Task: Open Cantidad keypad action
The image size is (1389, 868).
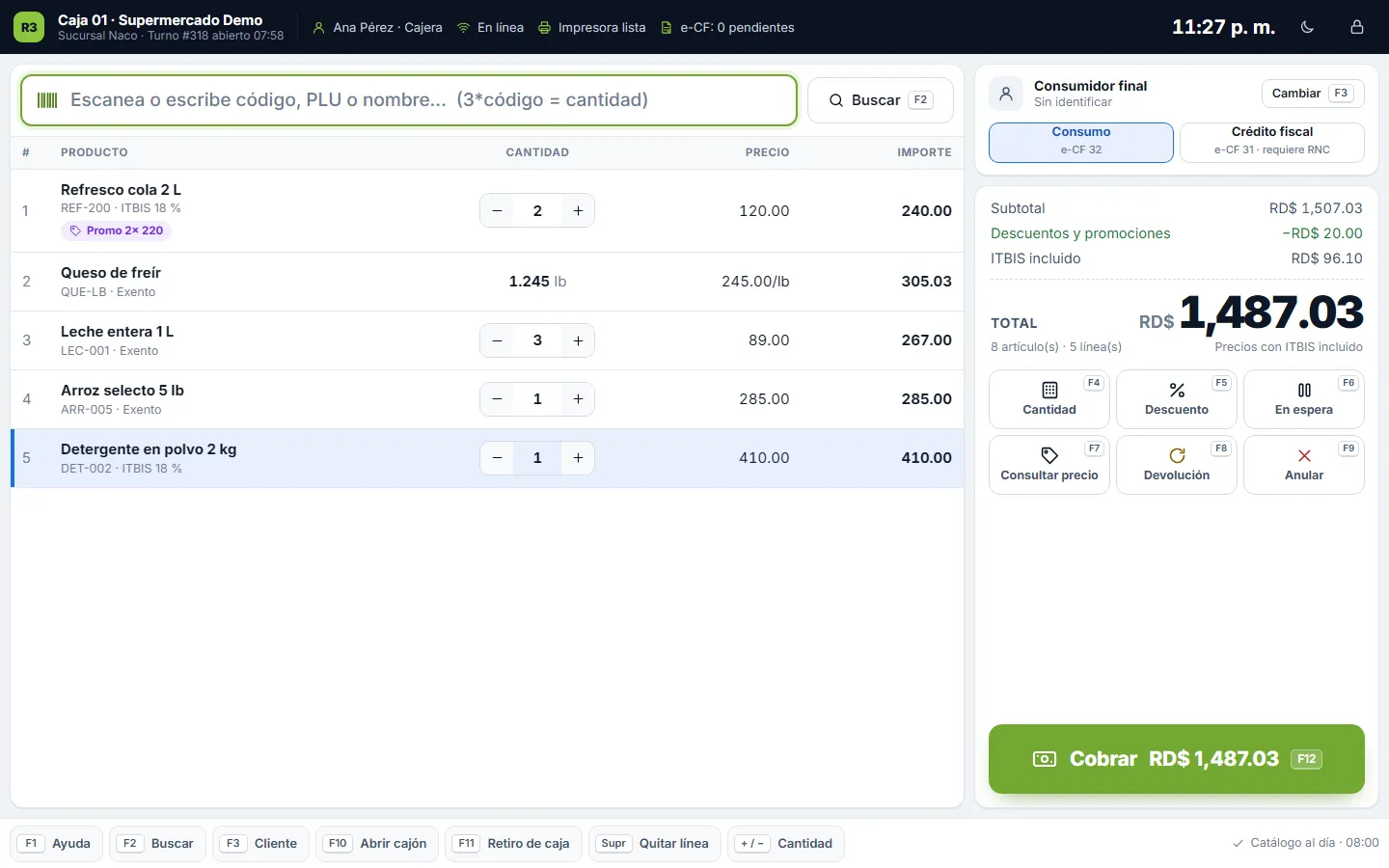Action: coord(1049,399)
